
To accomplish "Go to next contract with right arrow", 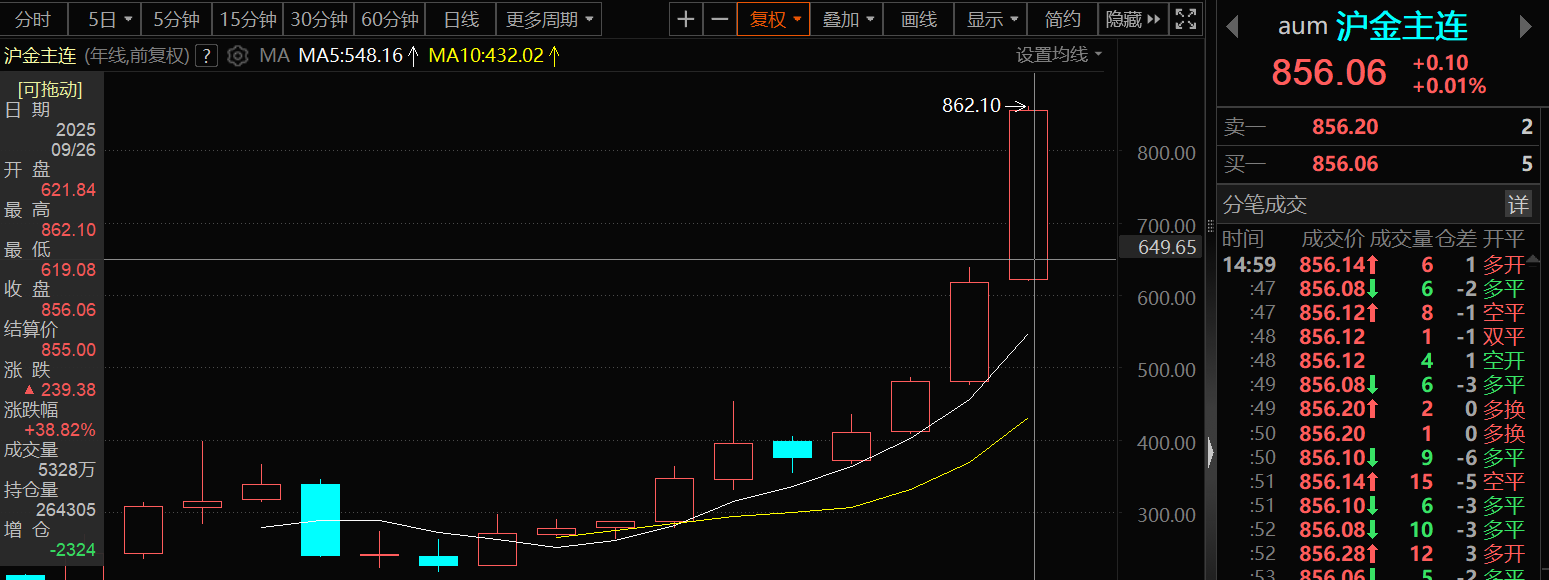I will [x=1526, y=27].
